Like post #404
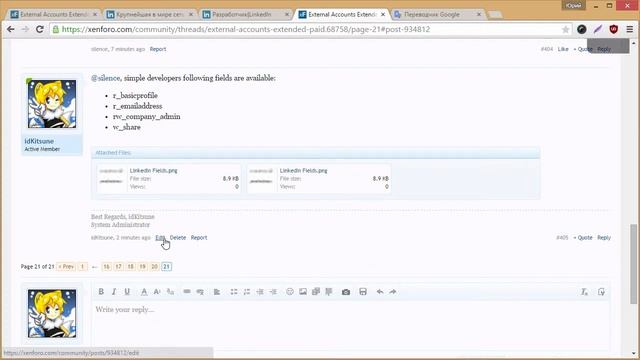Screen dimensions: 640x360 click(563, 49)
